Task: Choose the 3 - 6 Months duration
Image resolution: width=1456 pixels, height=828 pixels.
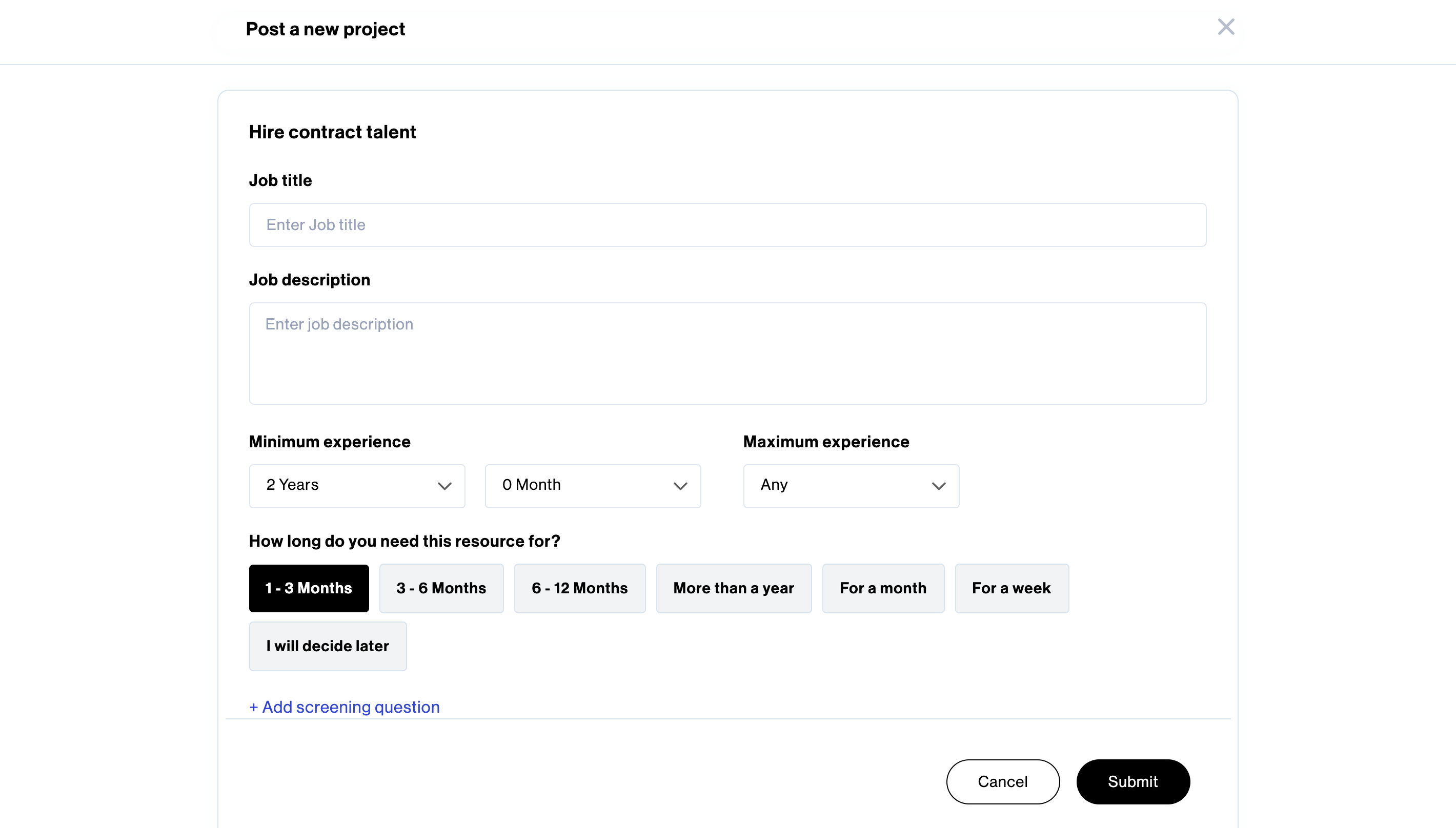Action: (x=441, y=588)
